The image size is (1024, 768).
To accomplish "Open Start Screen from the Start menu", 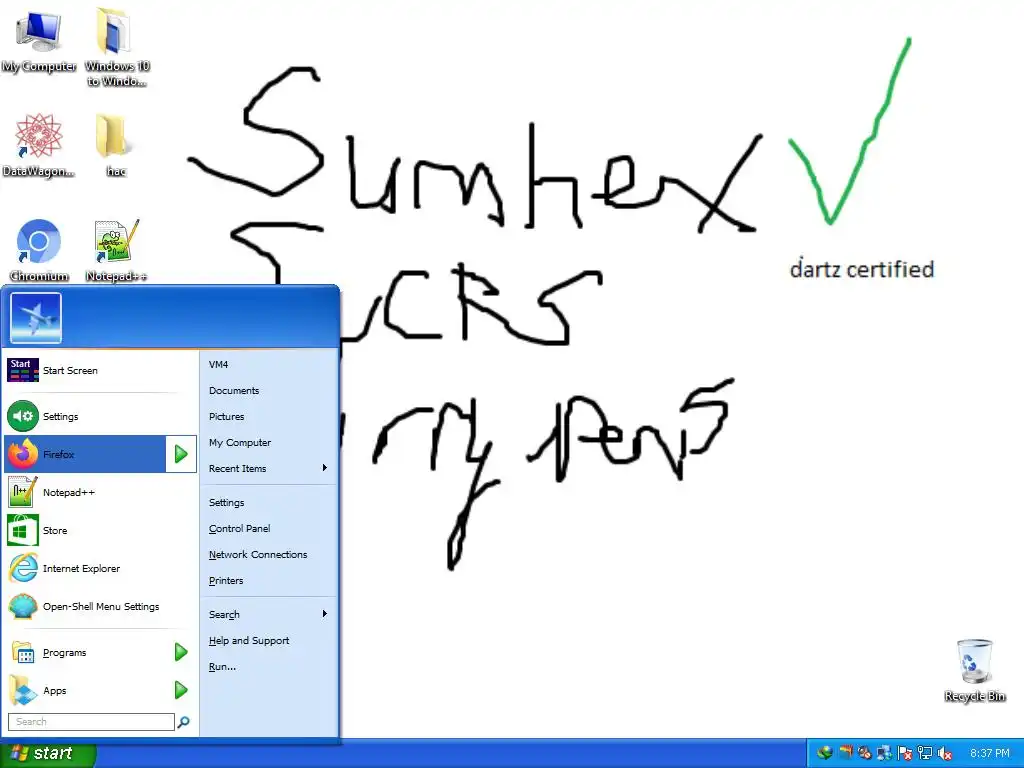I will point(100,370).
